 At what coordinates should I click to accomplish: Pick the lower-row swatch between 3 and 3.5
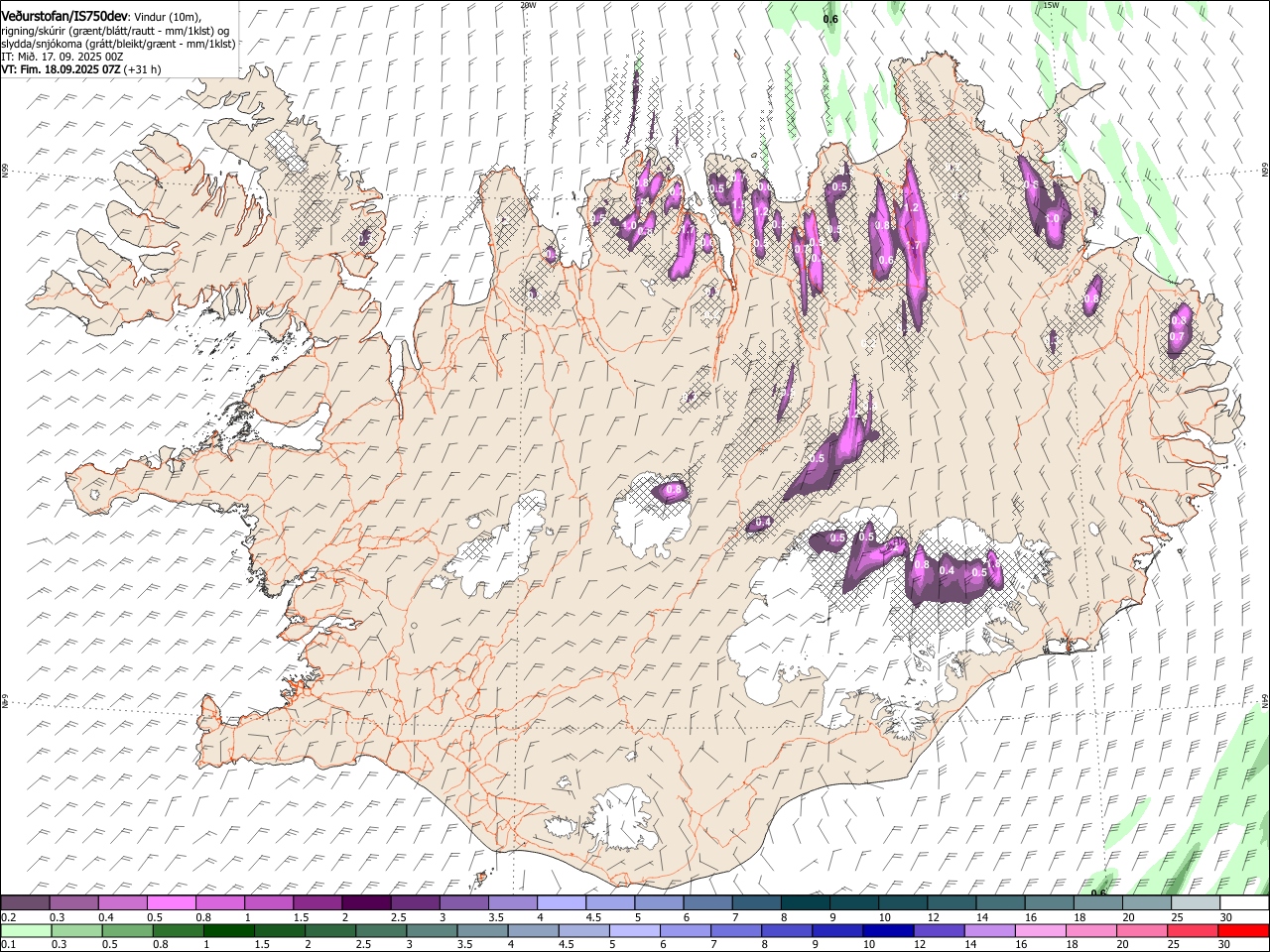(432, 931)
